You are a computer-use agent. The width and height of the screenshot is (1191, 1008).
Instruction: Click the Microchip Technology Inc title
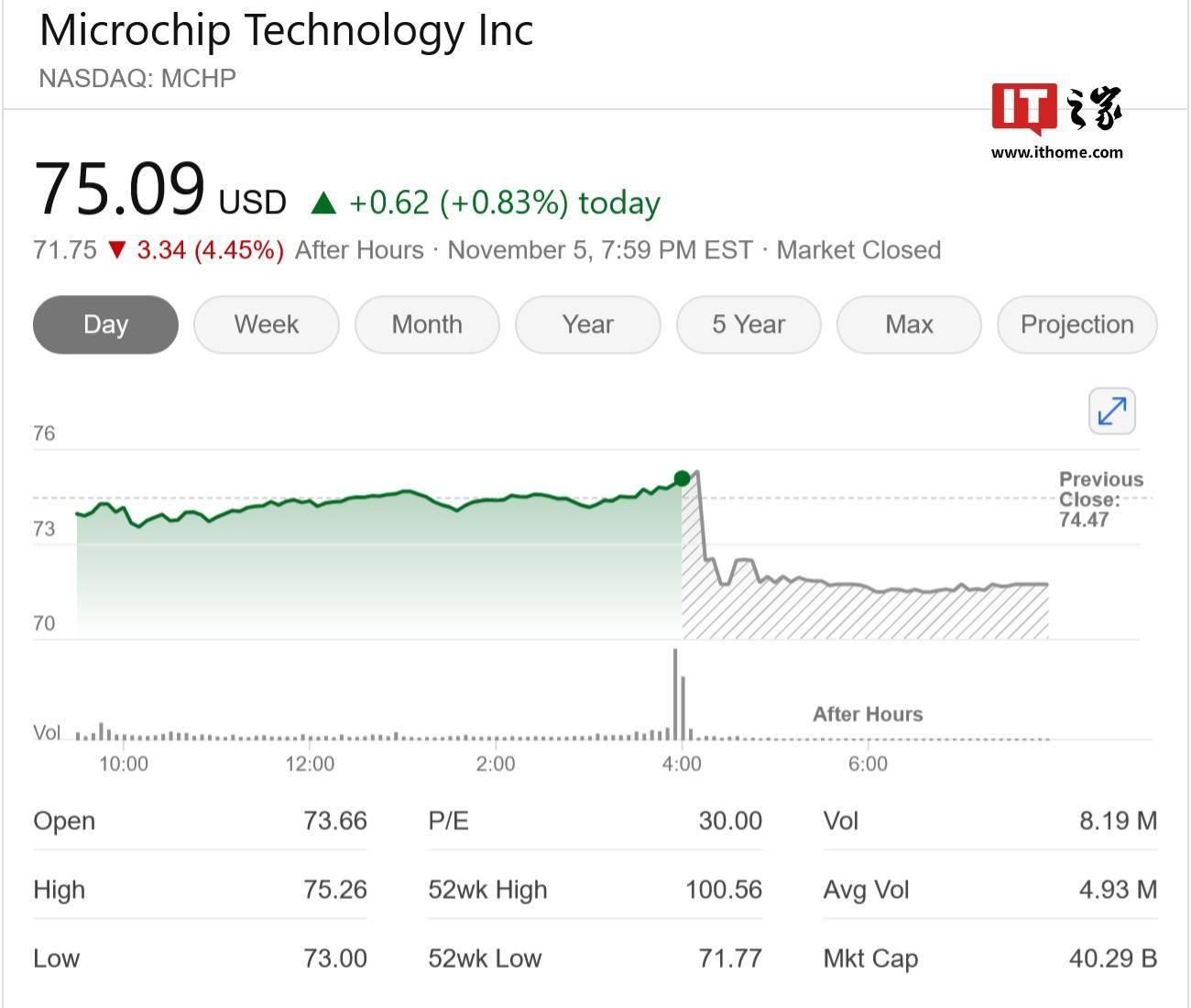coord(286,30)
